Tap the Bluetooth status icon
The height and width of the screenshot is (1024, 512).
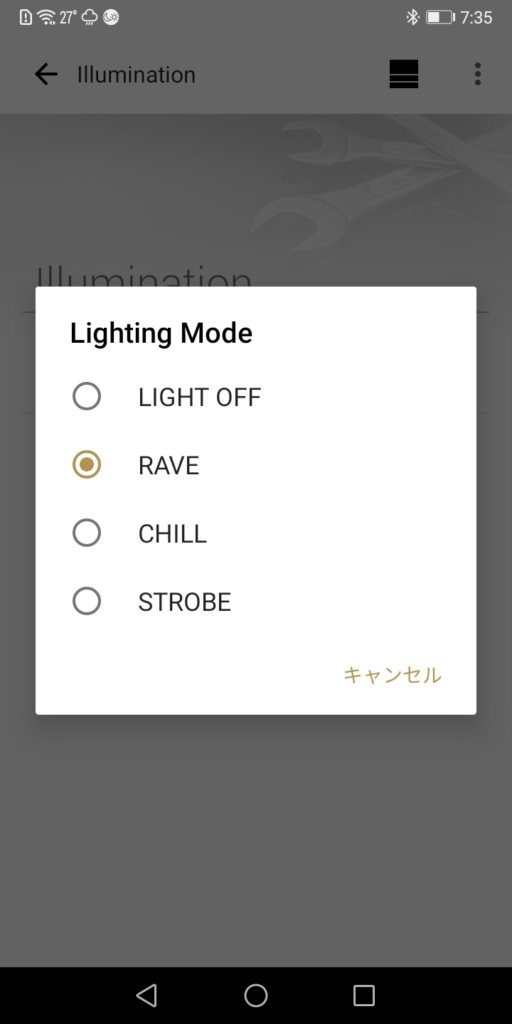point(412,18)
